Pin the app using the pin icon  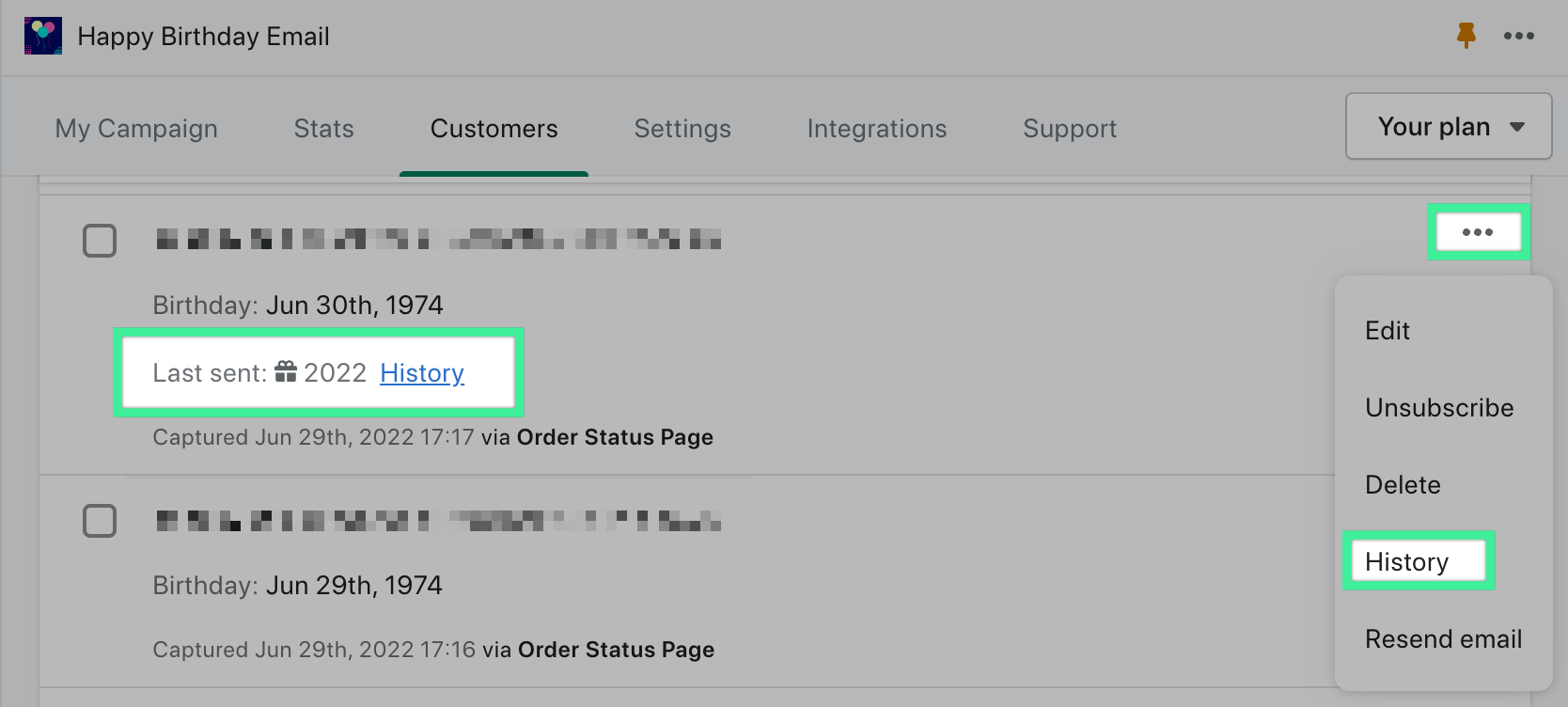tap(1466, 36)
